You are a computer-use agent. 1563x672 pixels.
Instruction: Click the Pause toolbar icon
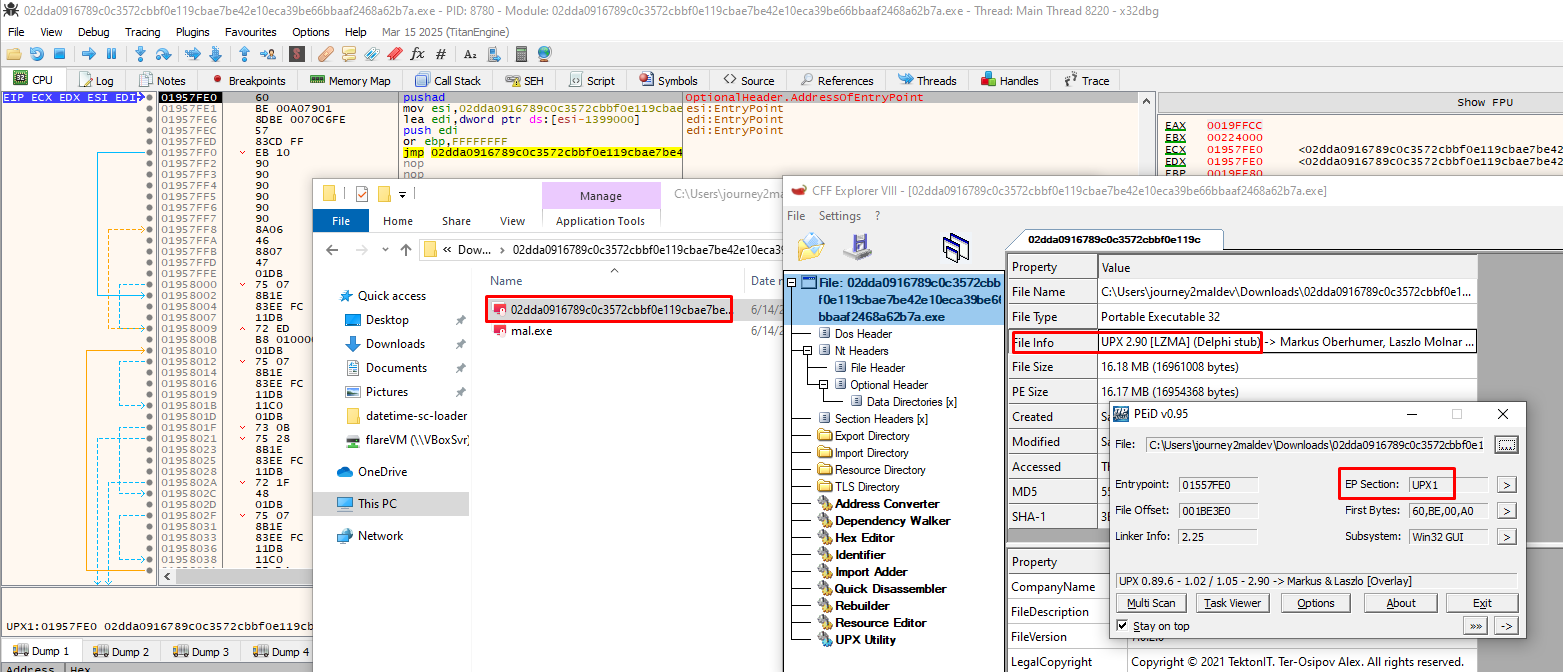point(111,54)
